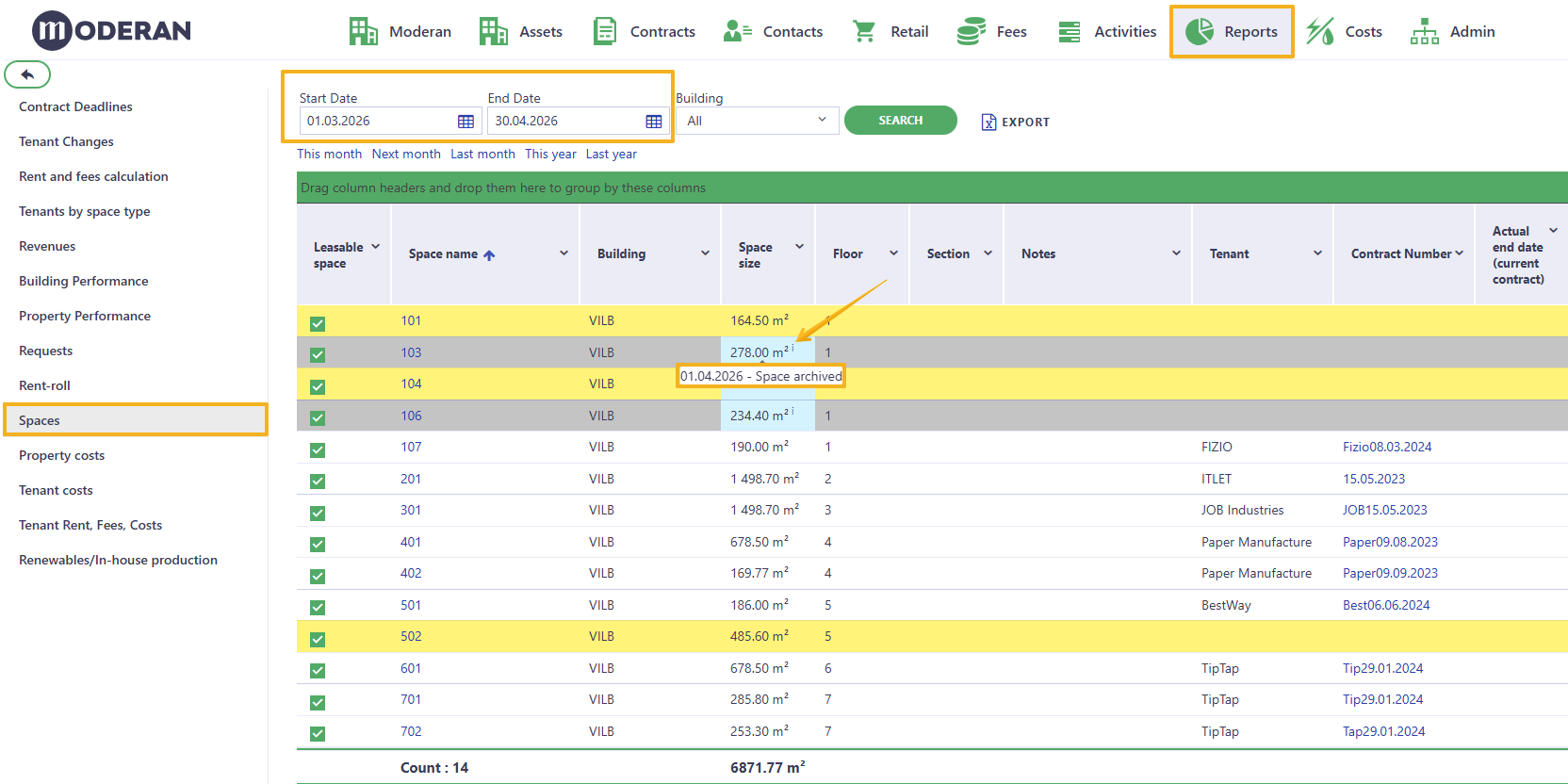Screen dimensions: 1568x784
Task: Open the Contract Number column menu
Action: (1459, 253)
